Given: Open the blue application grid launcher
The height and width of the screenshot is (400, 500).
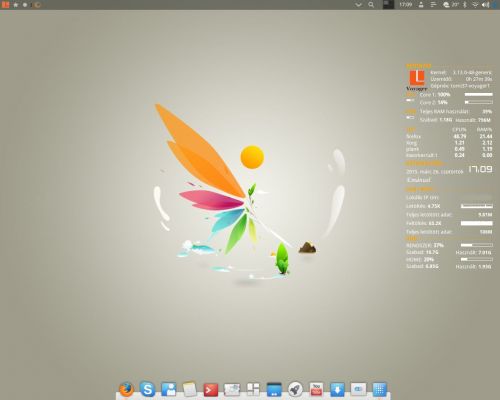Looking at the screenshot, I should click(x=380, y=389).
